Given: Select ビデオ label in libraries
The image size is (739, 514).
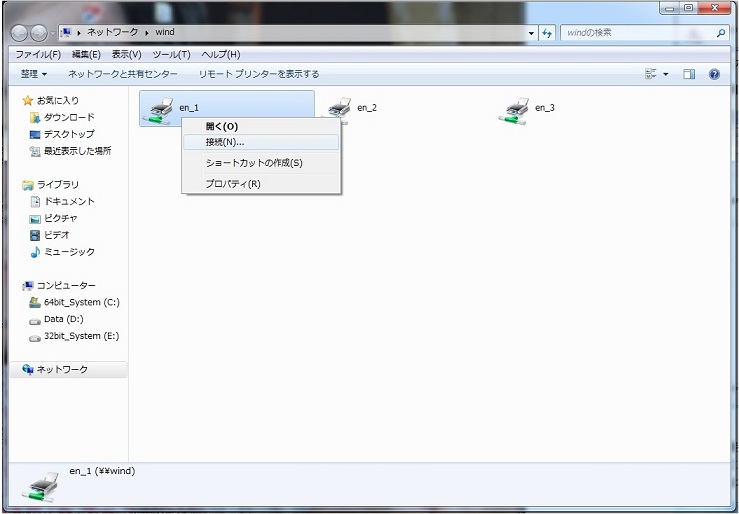Looking at the screenshot, I should coord(57,235).
